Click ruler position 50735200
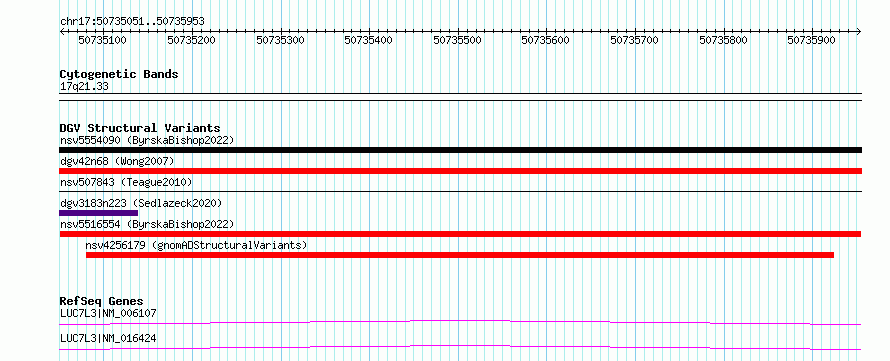 pyautogui.click(x=191, y=40)
